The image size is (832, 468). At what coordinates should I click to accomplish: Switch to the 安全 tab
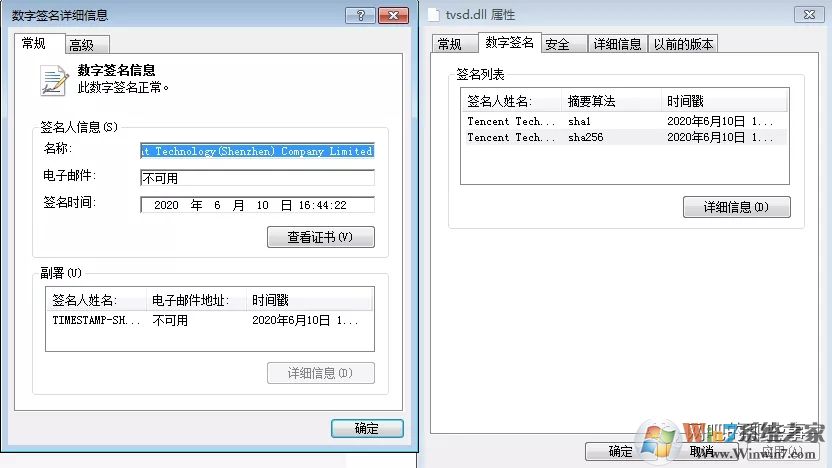(x=564, y=44)
